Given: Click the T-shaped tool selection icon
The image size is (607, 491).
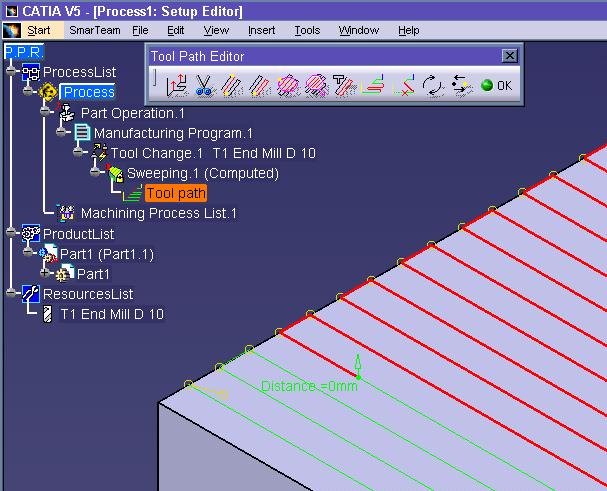Looking at the screenshot, I should (344, 85).
